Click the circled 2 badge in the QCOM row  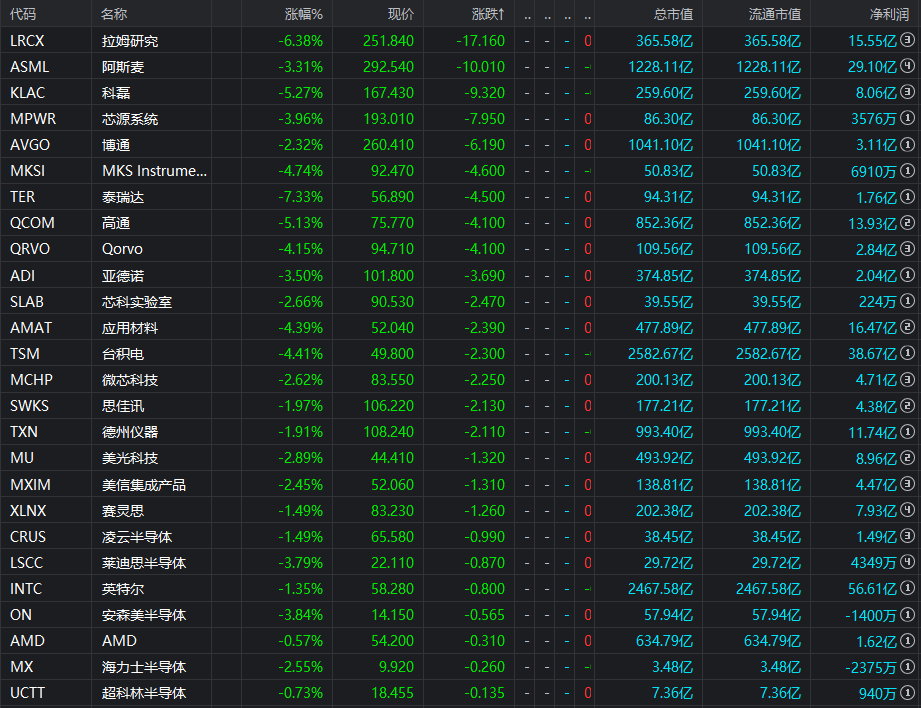[x=907, y=223]
